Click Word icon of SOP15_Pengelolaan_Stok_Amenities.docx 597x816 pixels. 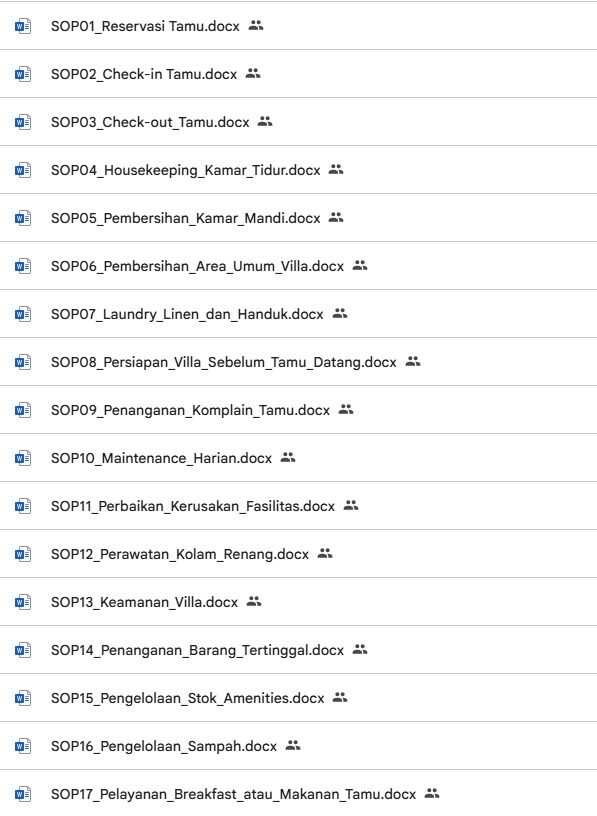pos(23,698)
